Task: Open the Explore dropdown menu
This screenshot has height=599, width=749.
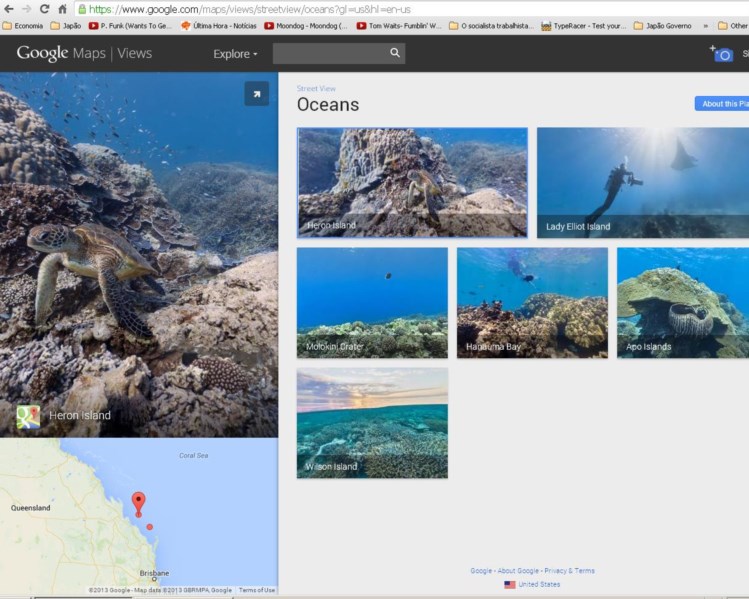Action: 235,54
